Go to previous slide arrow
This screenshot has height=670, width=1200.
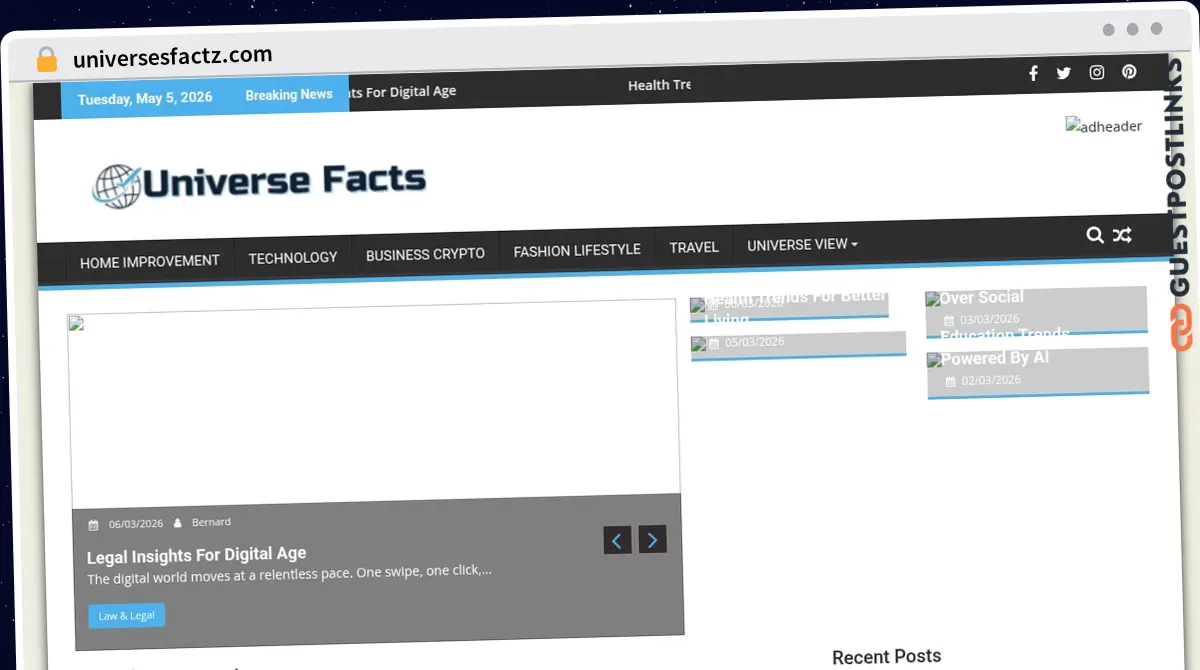click(617, 540)
